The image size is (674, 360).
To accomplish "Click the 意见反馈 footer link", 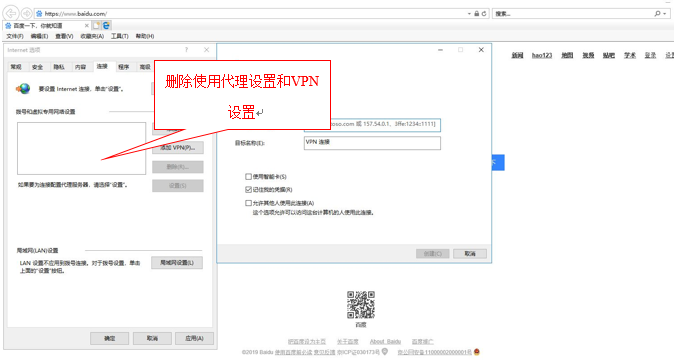I will [x=325, y=352].
